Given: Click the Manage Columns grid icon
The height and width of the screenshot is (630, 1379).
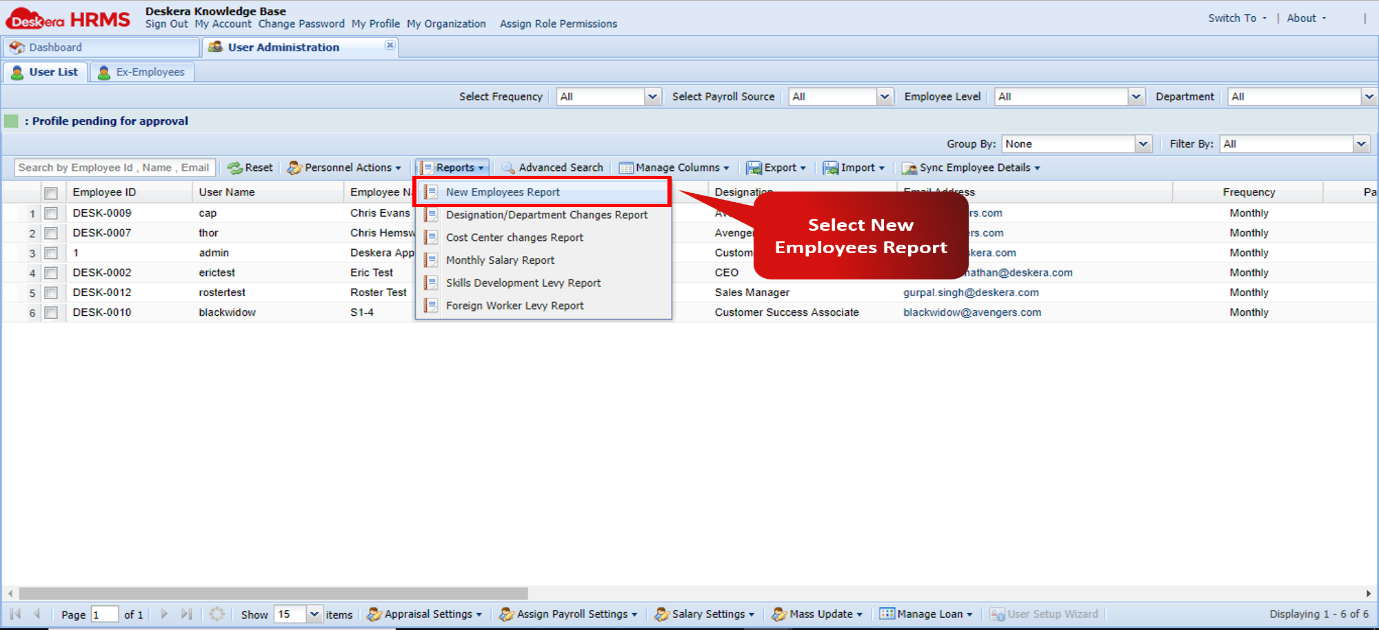Looking at the screenshot, I should click(626, 168).
